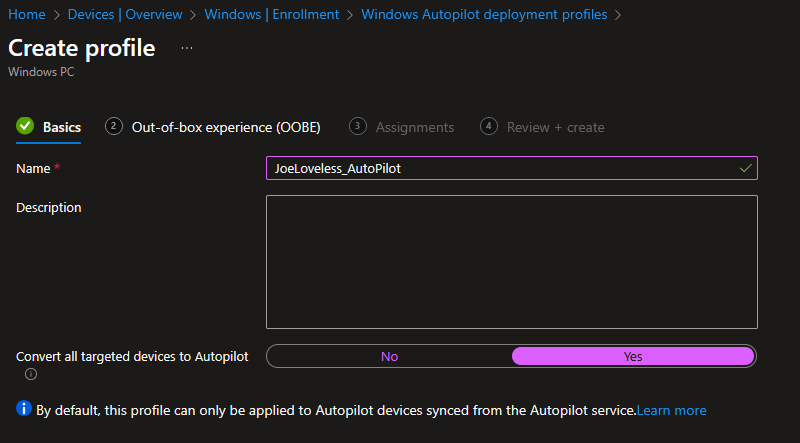Click the 'Windows PC' subtitle text
The width and height of the screenshot is (800, 443).
click(x=41, y=72)
